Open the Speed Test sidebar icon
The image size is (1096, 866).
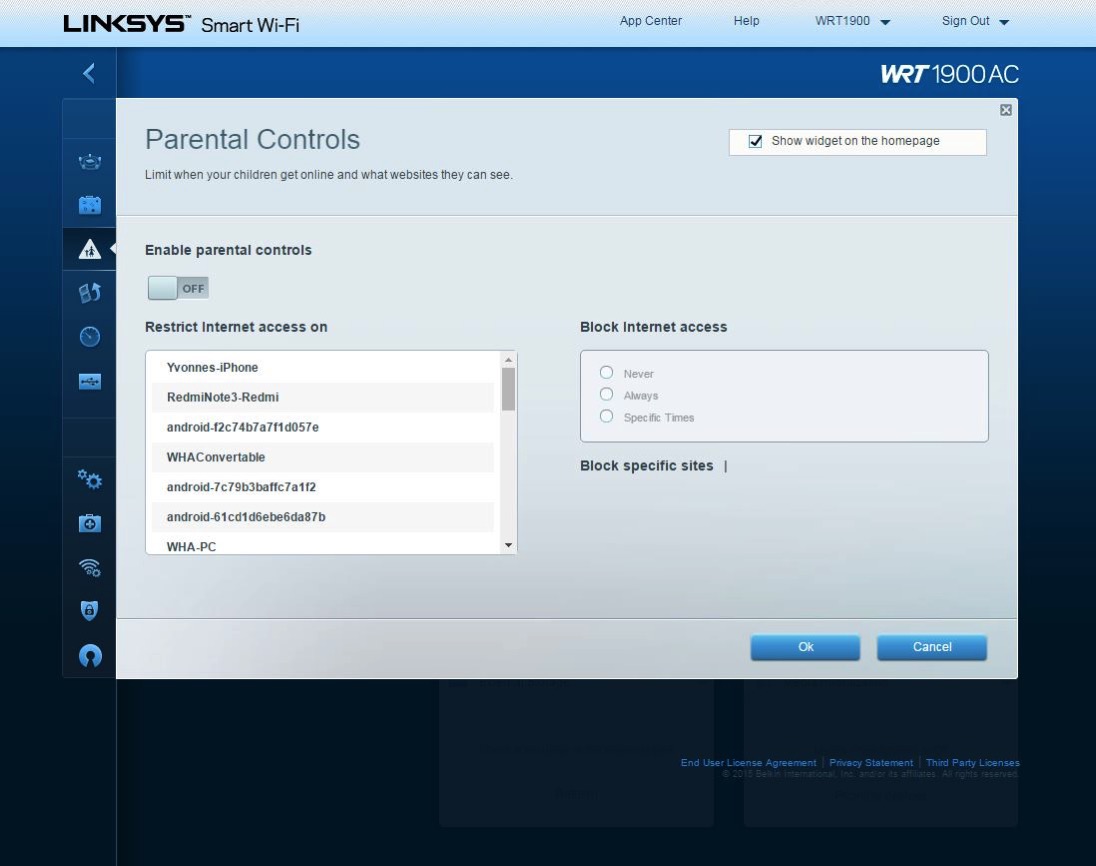89,337
